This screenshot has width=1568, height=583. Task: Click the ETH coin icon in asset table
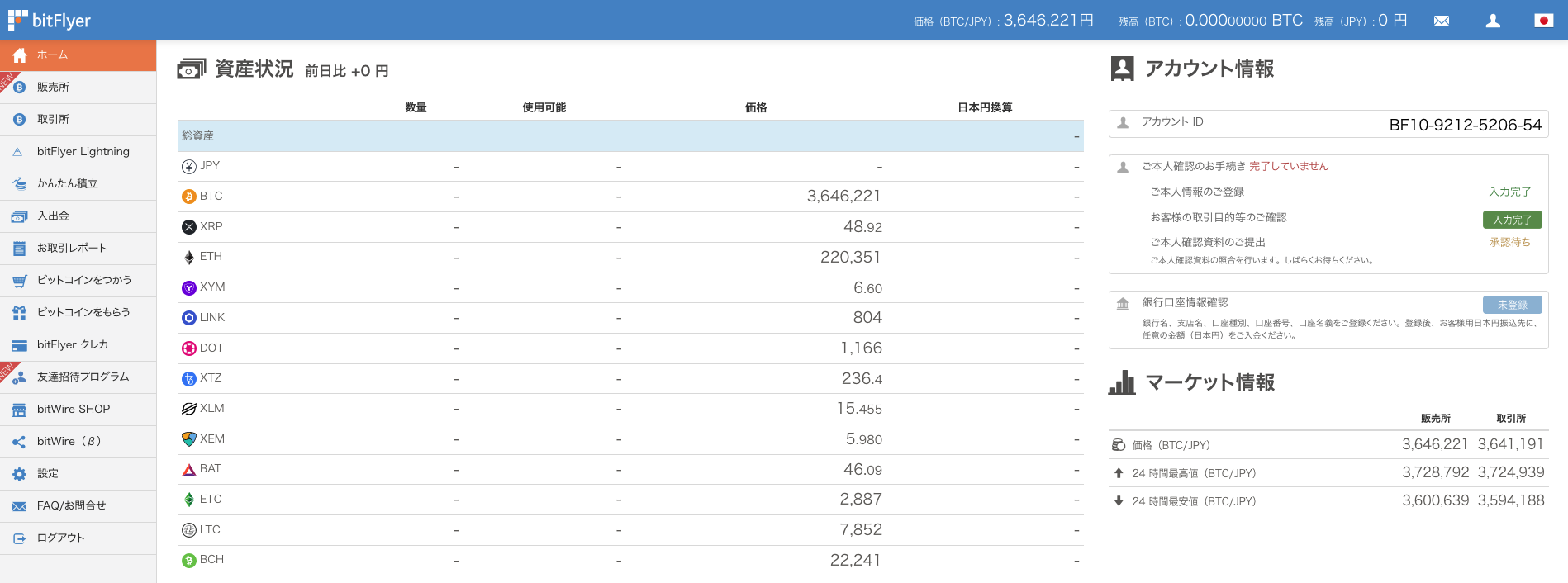pos(189,257)
